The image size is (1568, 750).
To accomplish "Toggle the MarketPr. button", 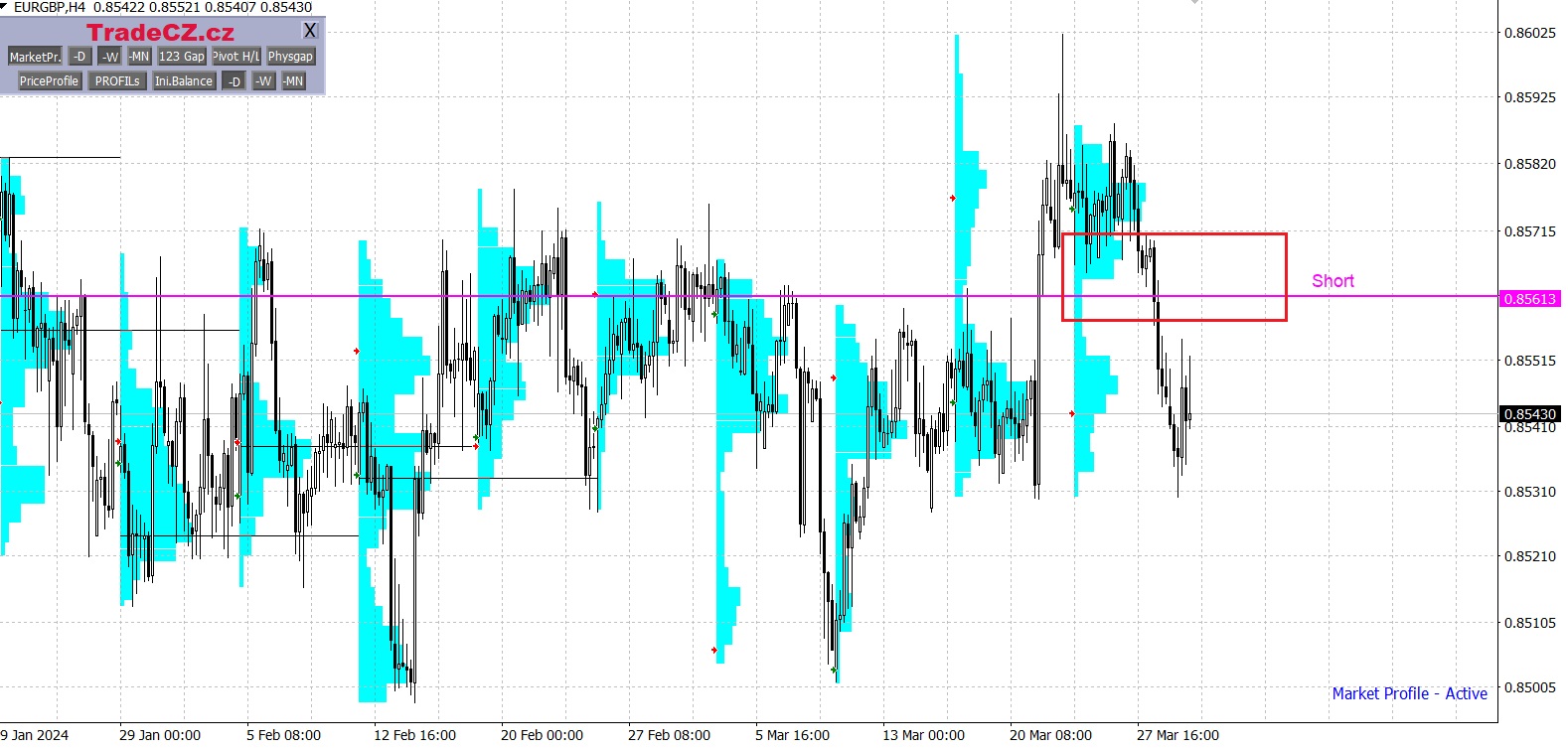I will tap(35, 57).
